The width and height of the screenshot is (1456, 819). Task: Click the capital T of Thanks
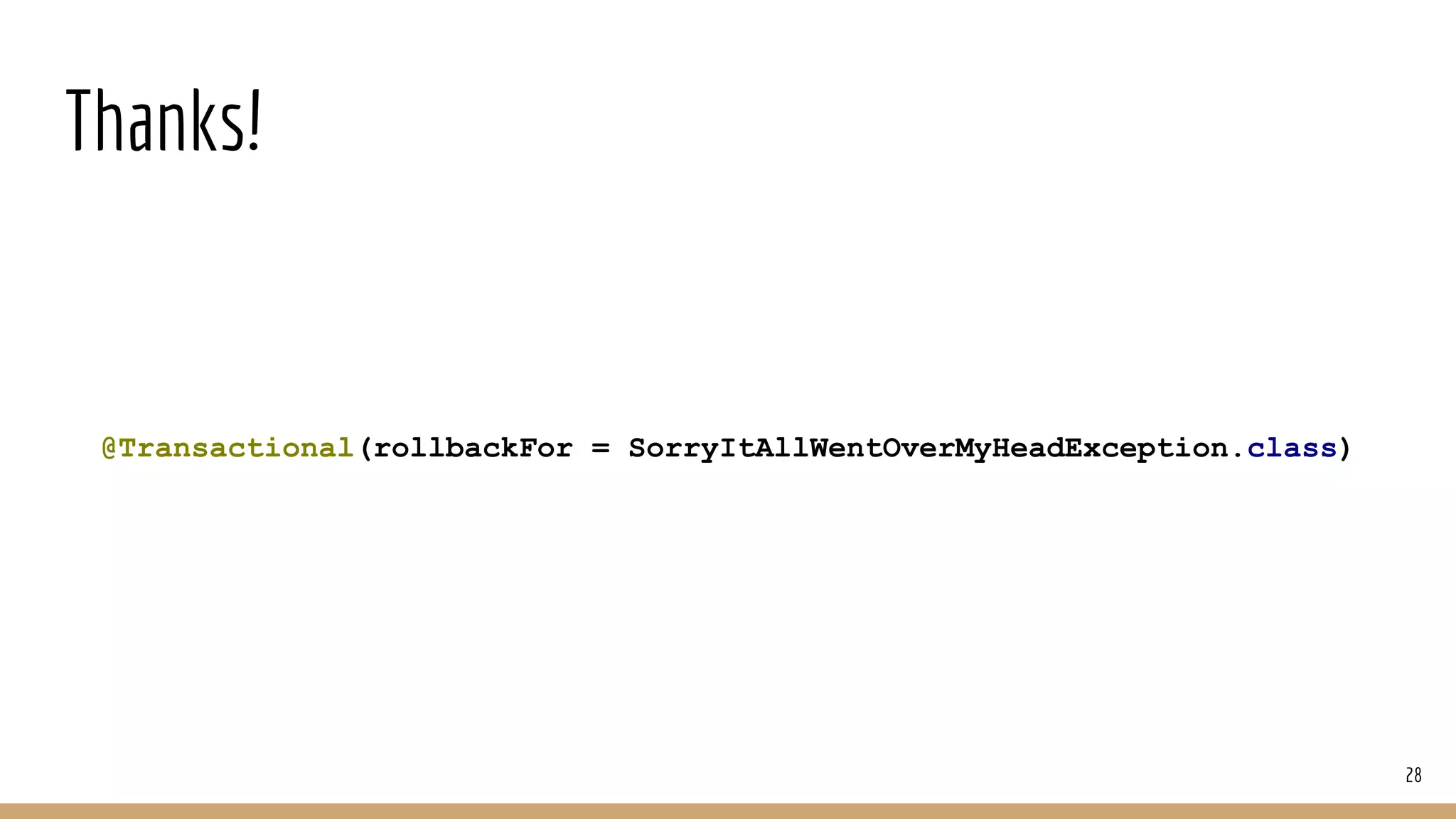(x=81, y=119)
